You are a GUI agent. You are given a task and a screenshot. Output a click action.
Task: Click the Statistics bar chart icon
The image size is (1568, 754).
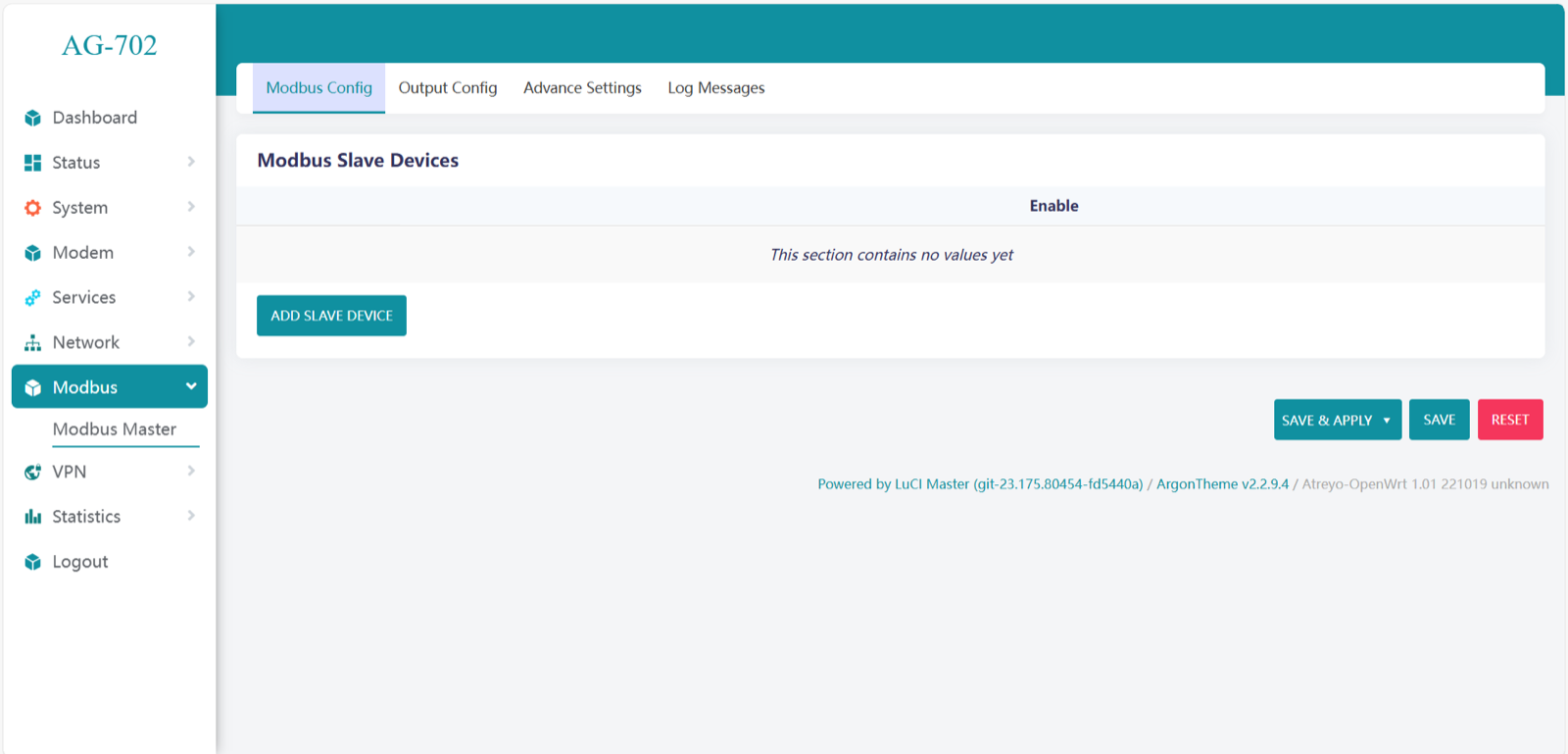tap(32, 517)
